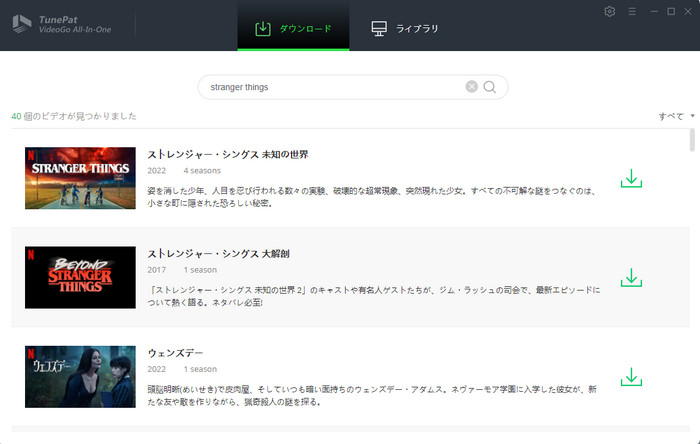Select title ストレンジャー・シングス 大解剖
700x444 pixels.
pos(219,254)
